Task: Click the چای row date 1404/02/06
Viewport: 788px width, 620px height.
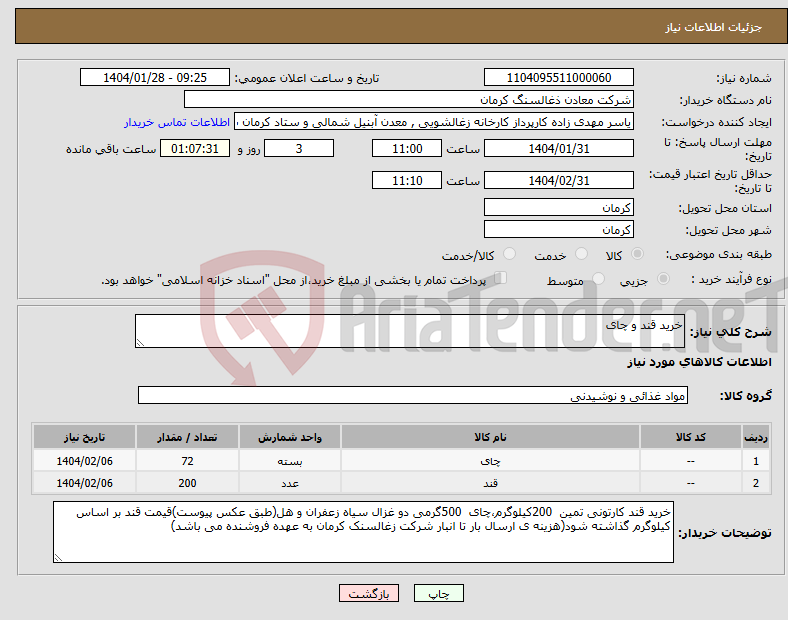Action: point(84,461)
